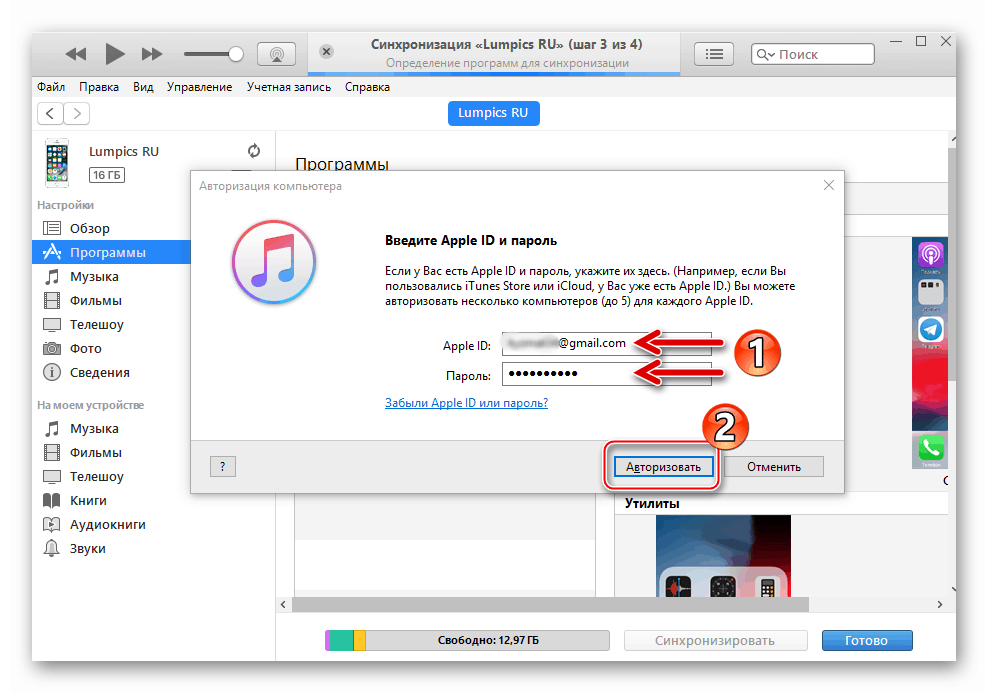The image size is (988, 693).
Task: Open the Файл menu
Action: pyautogui.click(x=51, y=87)
